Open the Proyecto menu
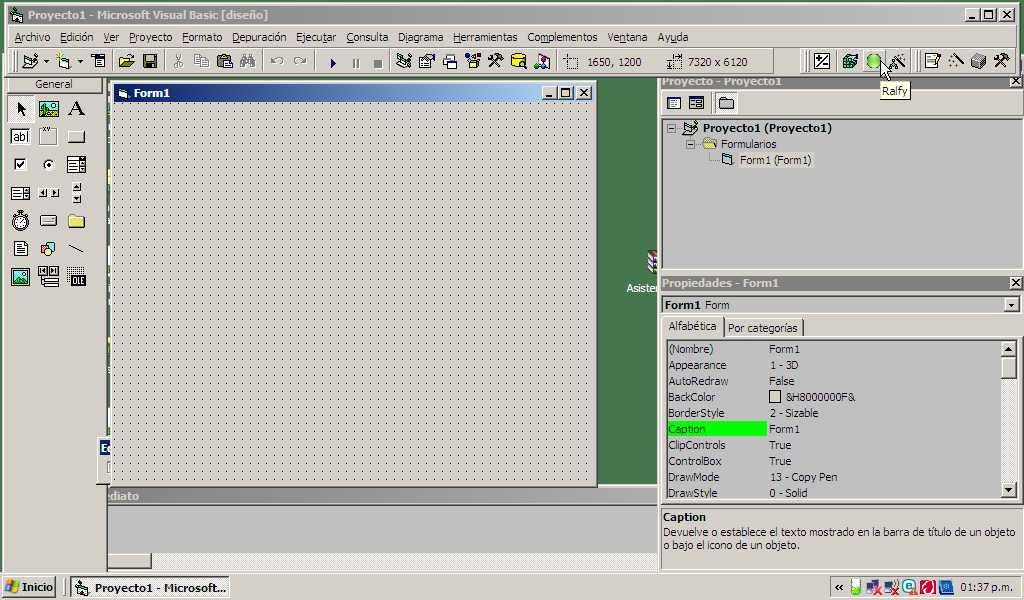Image resolution: width=1024 pixels, height=600 pixels. tap(151, 37)
